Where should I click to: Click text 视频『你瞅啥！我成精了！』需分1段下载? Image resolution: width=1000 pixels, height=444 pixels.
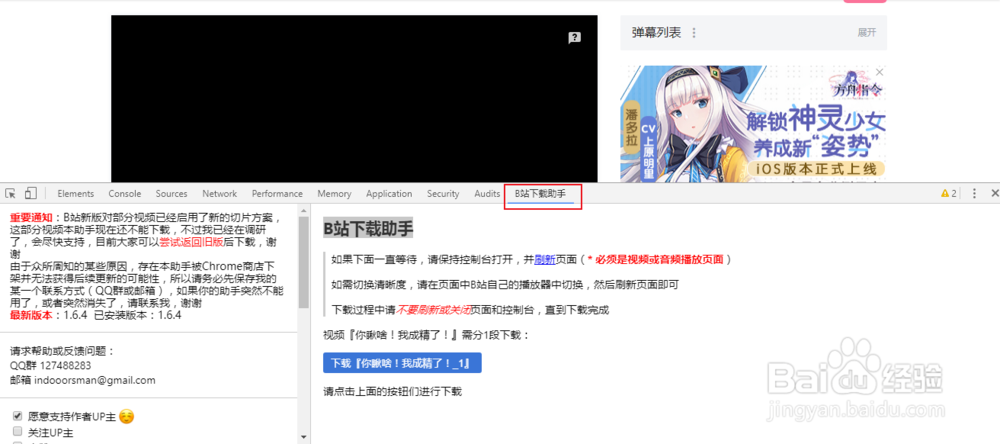point(427,336)
